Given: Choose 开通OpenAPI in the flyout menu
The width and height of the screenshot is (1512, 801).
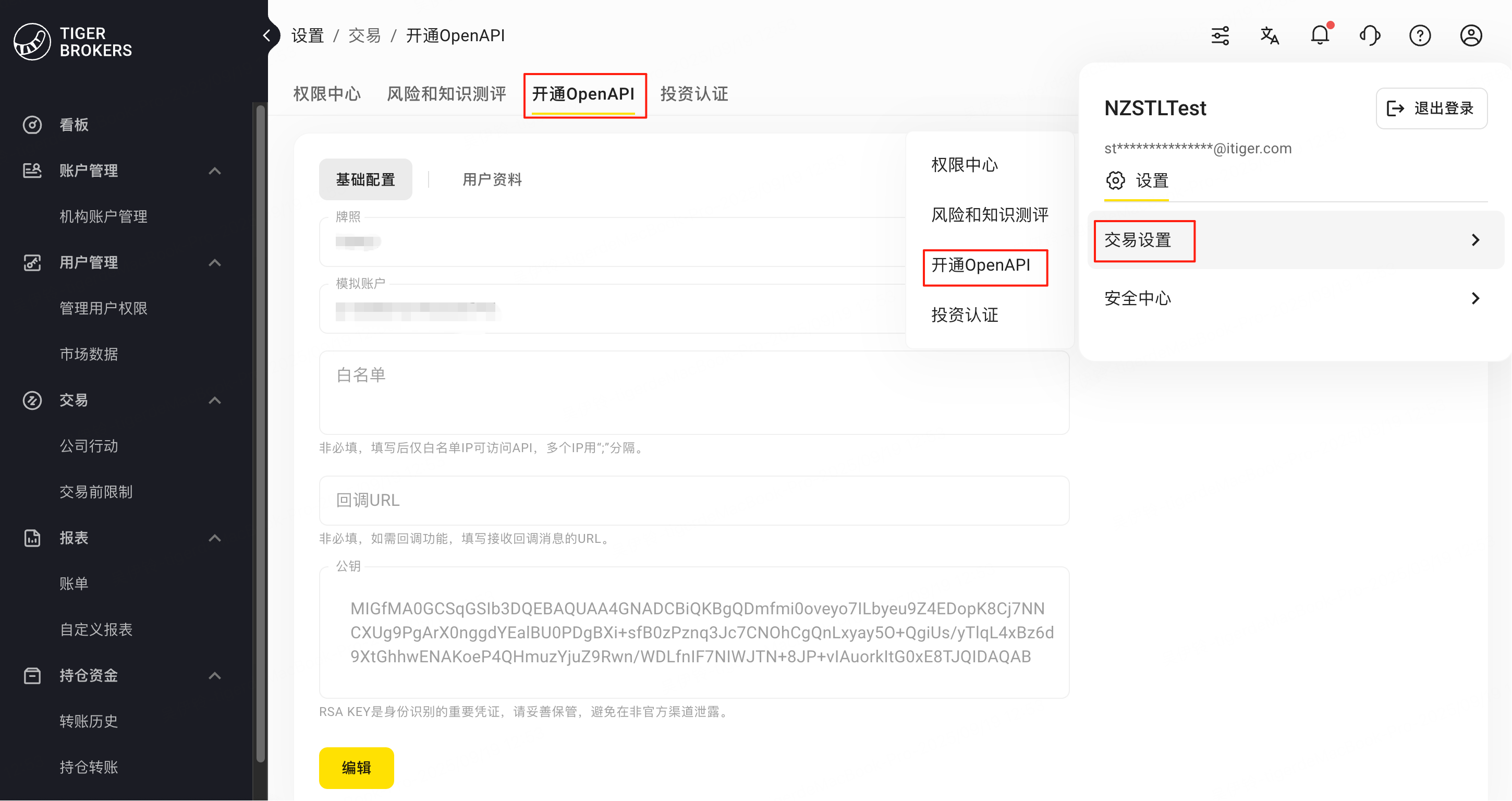Looking at the screenshot, I should [x=981, y=265].
